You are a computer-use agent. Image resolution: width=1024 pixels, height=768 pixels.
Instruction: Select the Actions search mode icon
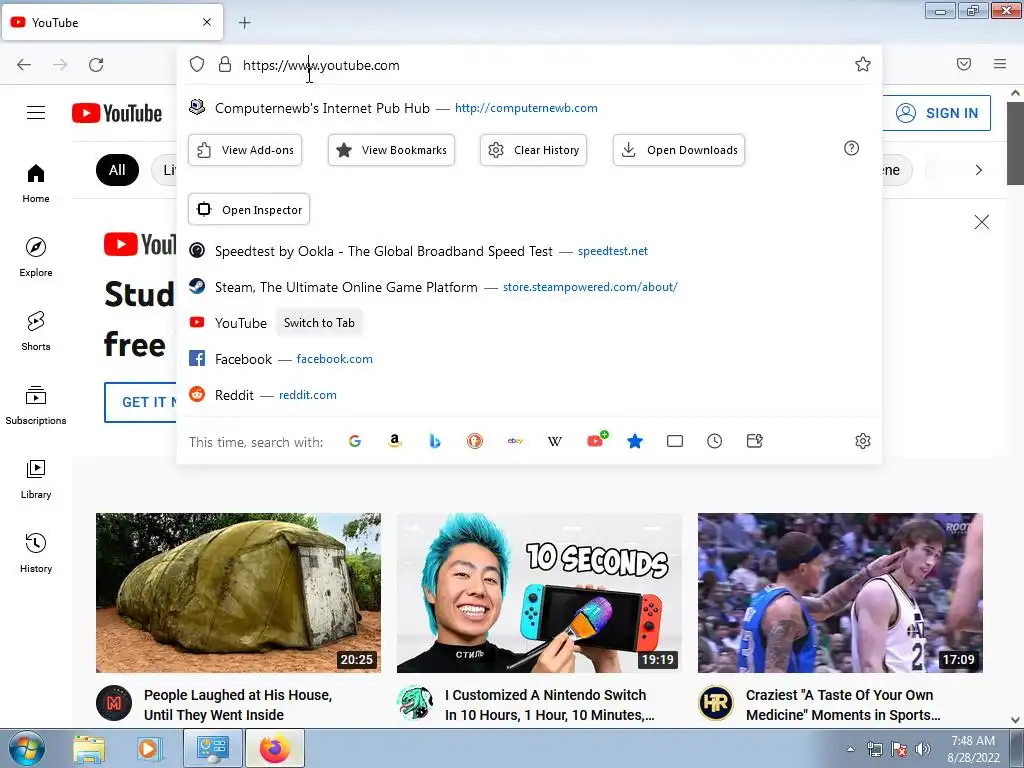pyautogui.click(x=754, y=441)
